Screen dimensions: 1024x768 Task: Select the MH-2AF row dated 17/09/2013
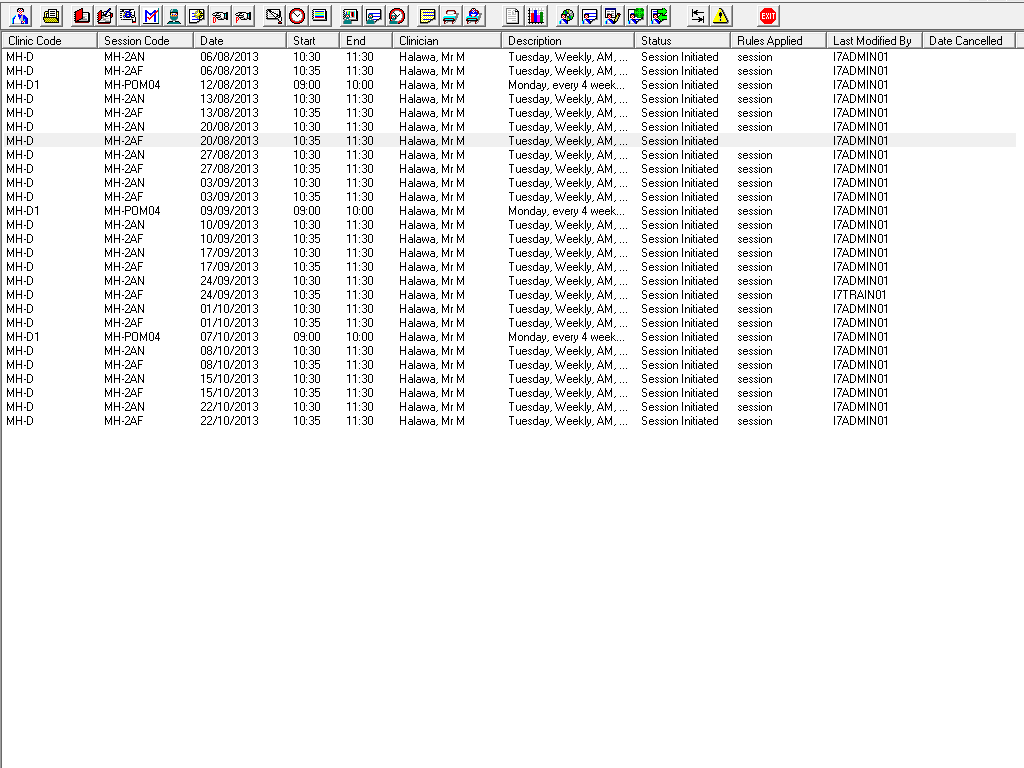509,266
